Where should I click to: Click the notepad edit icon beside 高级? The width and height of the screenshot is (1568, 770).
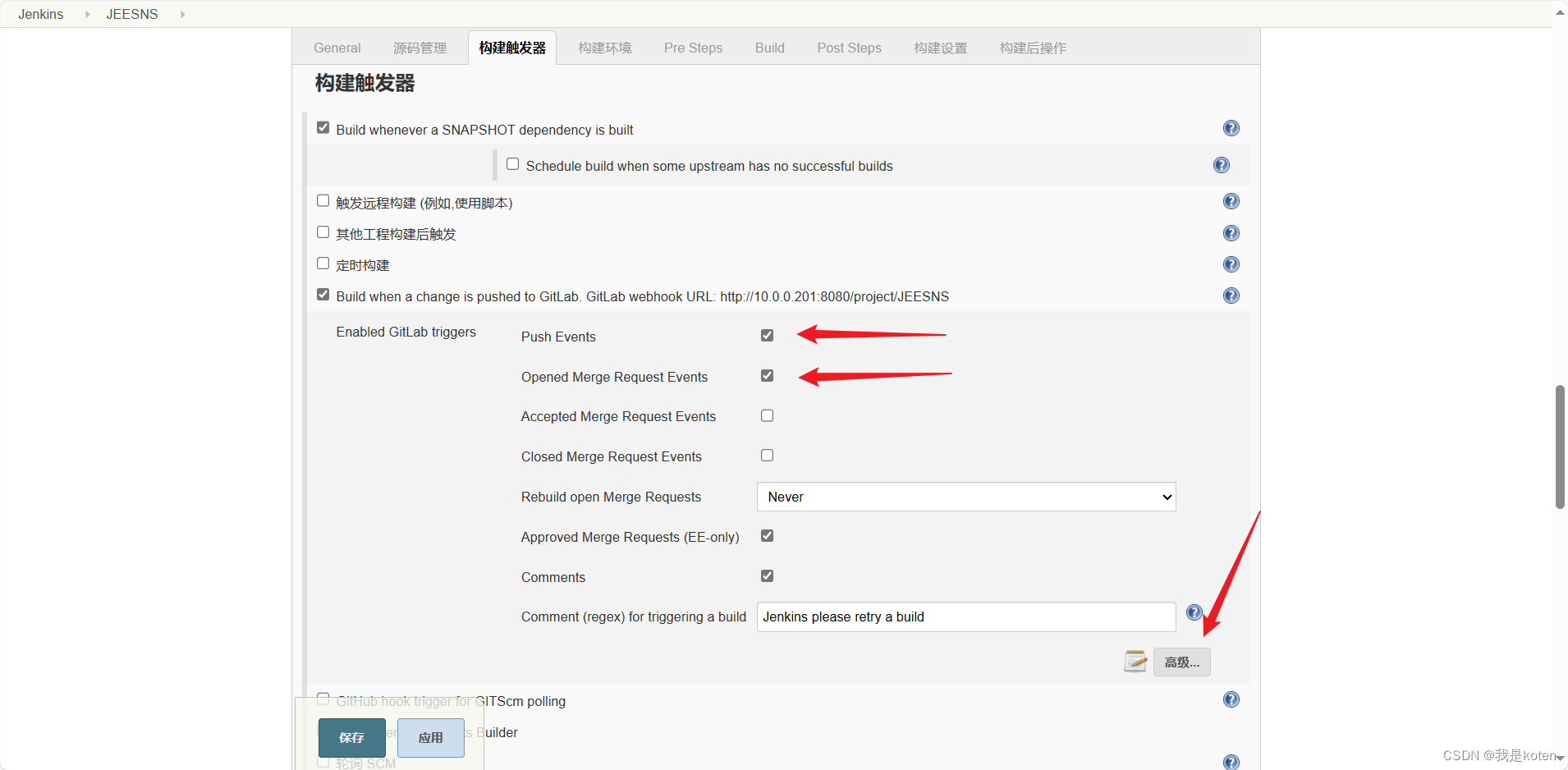click(x=1135, y=661)
